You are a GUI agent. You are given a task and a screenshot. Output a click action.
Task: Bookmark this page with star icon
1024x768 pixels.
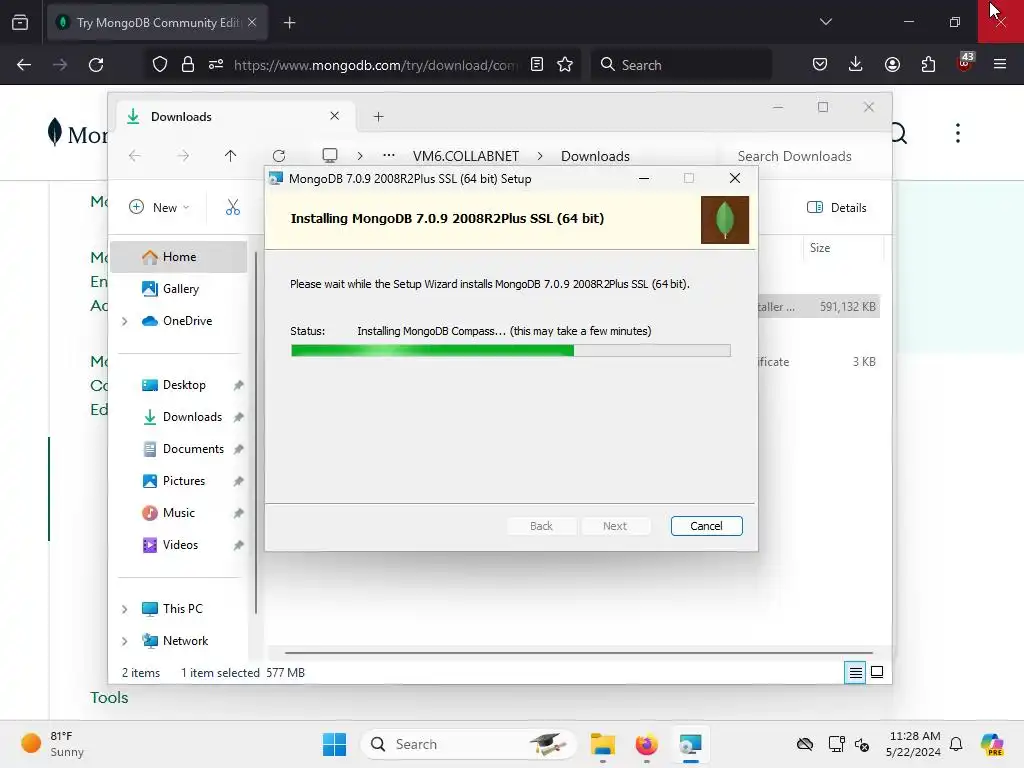coord(565,65)
